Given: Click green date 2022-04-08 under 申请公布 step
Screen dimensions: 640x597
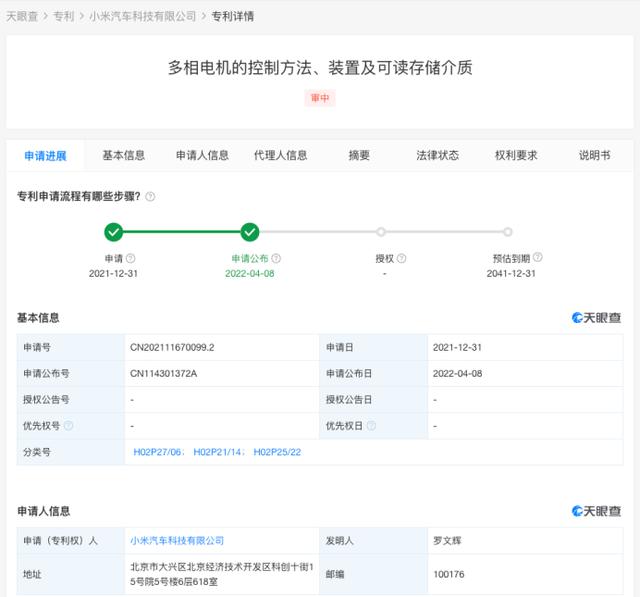Looking at the screenshot, I should pos(250,273).
